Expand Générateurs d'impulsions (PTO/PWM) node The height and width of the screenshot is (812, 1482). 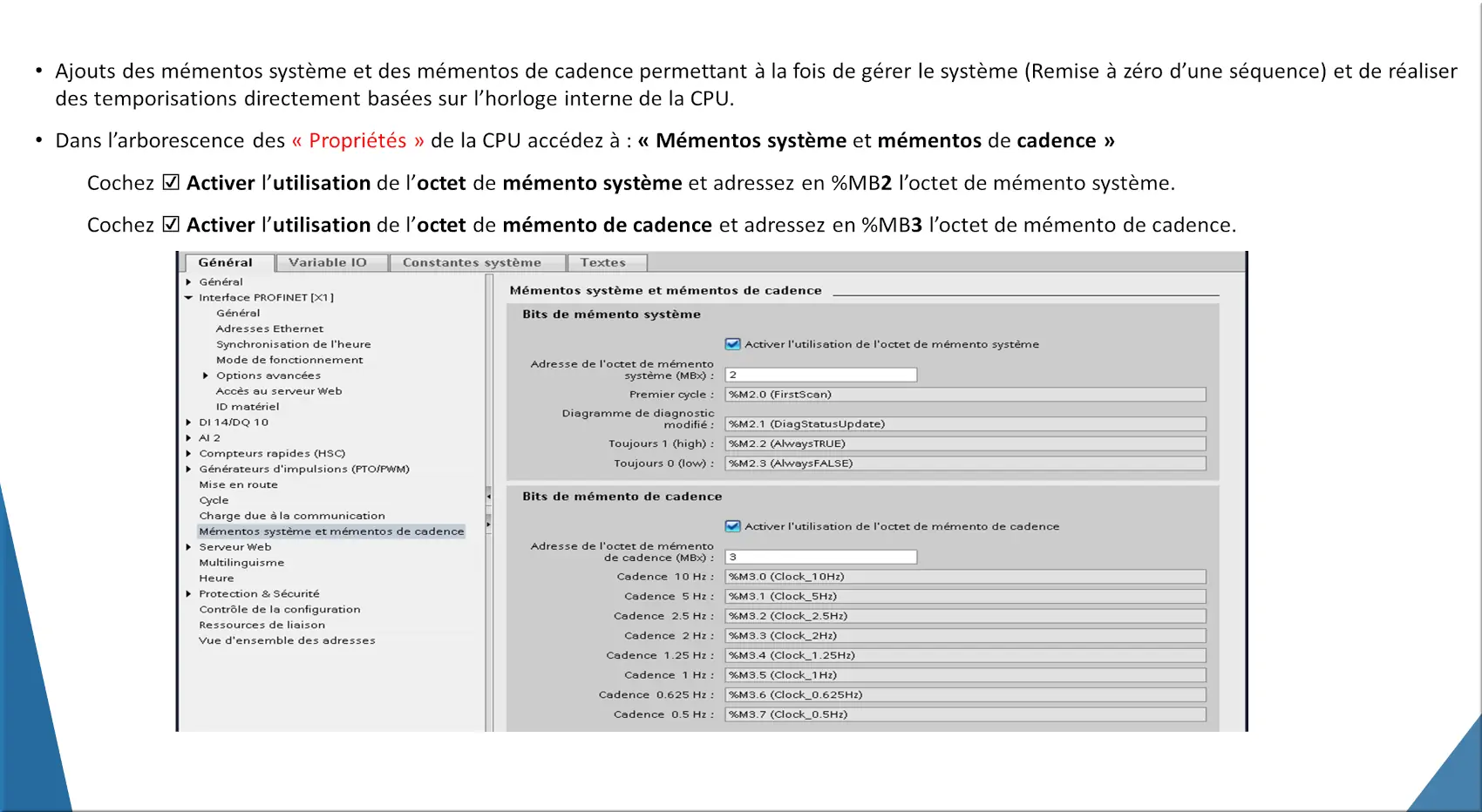(x=188, y=470)
